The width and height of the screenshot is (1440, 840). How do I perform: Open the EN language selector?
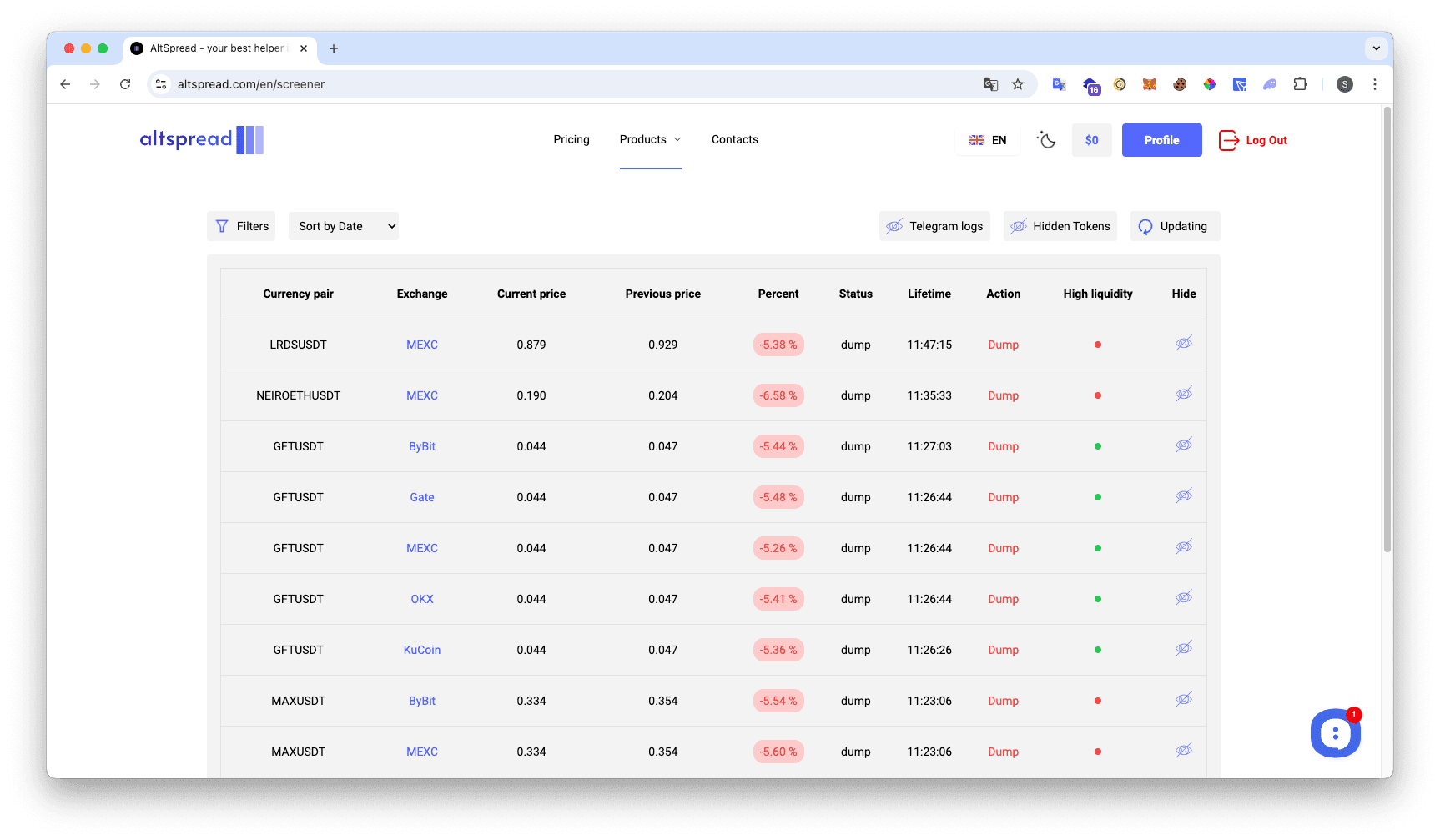[x=988, y=140]
